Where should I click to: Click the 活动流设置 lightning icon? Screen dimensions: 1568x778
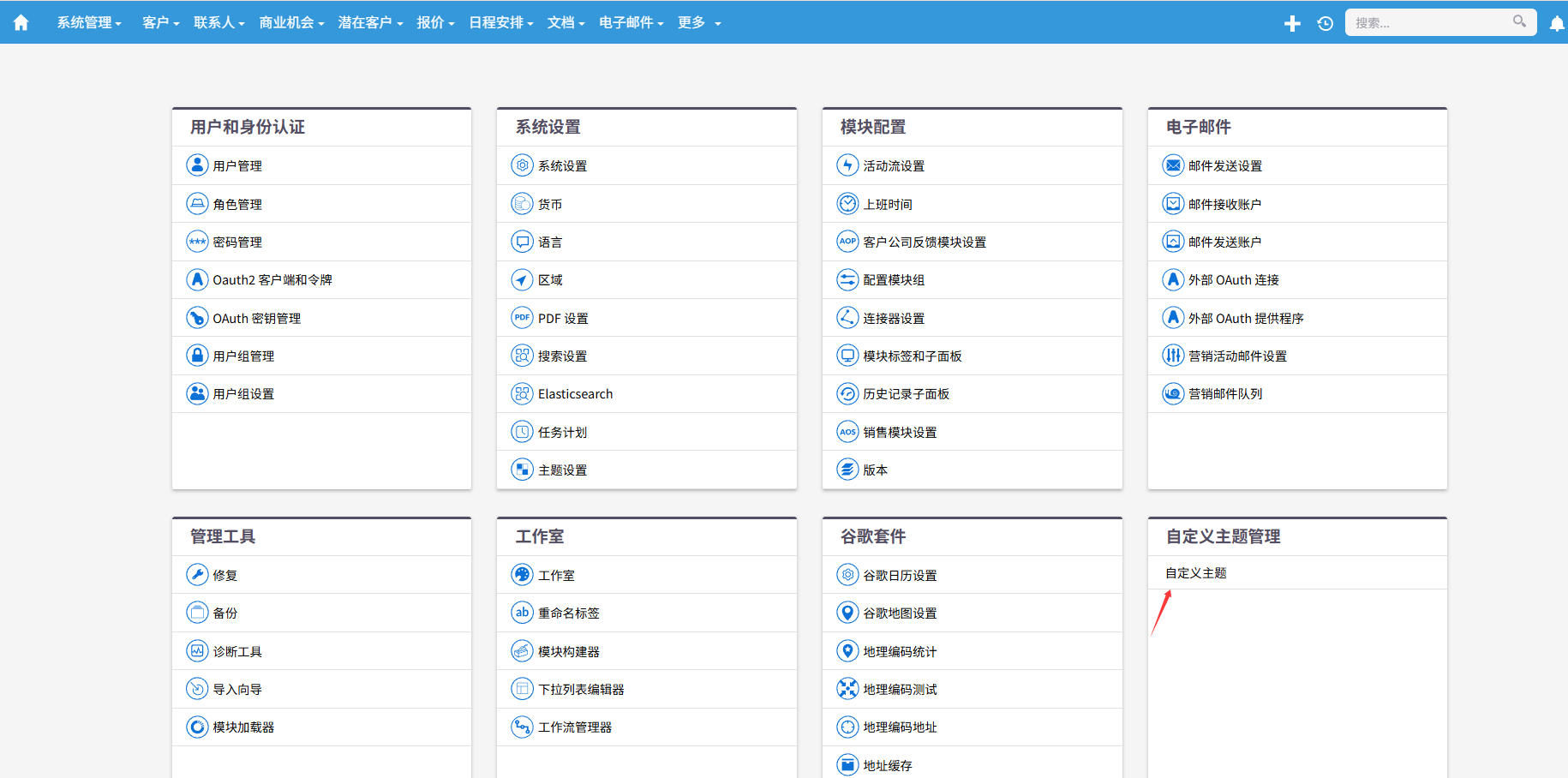(847, 165)
